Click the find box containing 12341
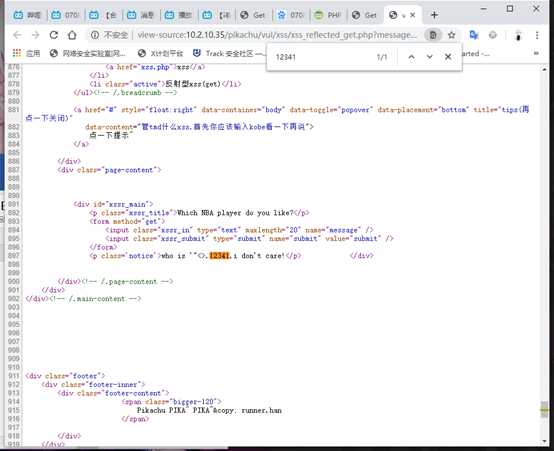Screen dimensions: 554x451 322,57
